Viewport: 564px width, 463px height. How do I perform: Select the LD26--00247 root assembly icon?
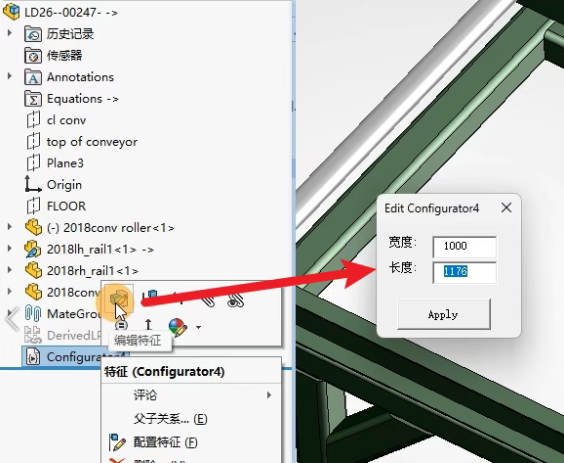pos(11,11)
